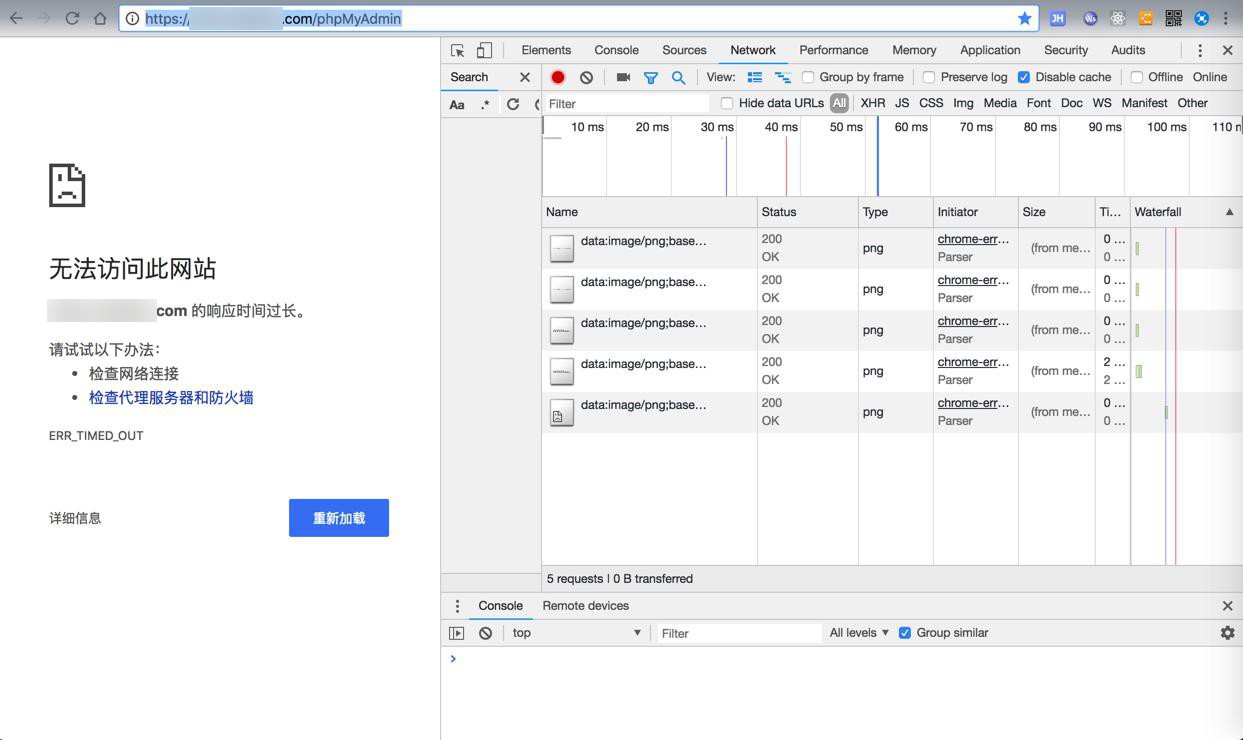Uncheck Disable cache checkbox
Viewport: 1243px width, 740px height.
1024,77
